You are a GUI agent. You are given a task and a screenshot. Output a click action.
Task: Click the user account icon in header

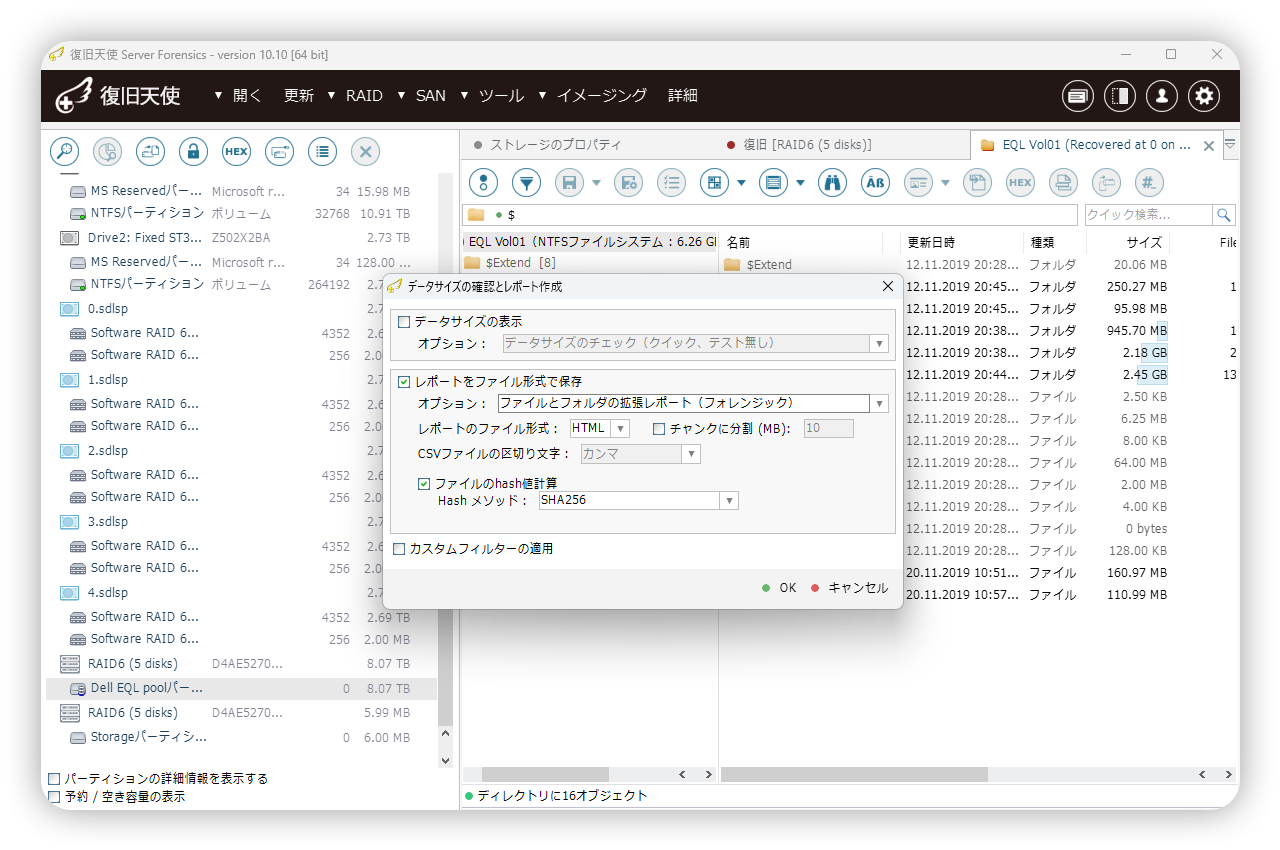coord(1162,96)
